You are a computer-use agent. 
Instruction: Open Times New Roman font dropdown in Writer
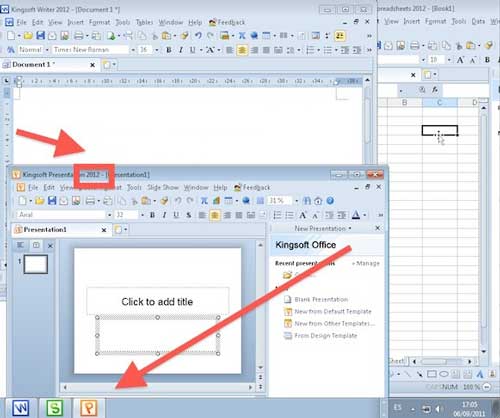pos(133,50)
